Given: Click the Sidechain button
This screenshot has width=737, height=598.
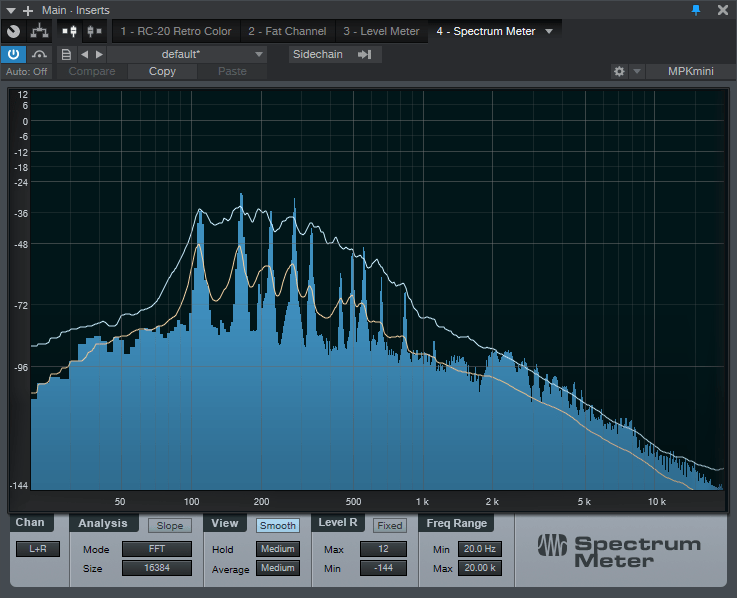Looking at the screenshot, I should pos(331,54).
